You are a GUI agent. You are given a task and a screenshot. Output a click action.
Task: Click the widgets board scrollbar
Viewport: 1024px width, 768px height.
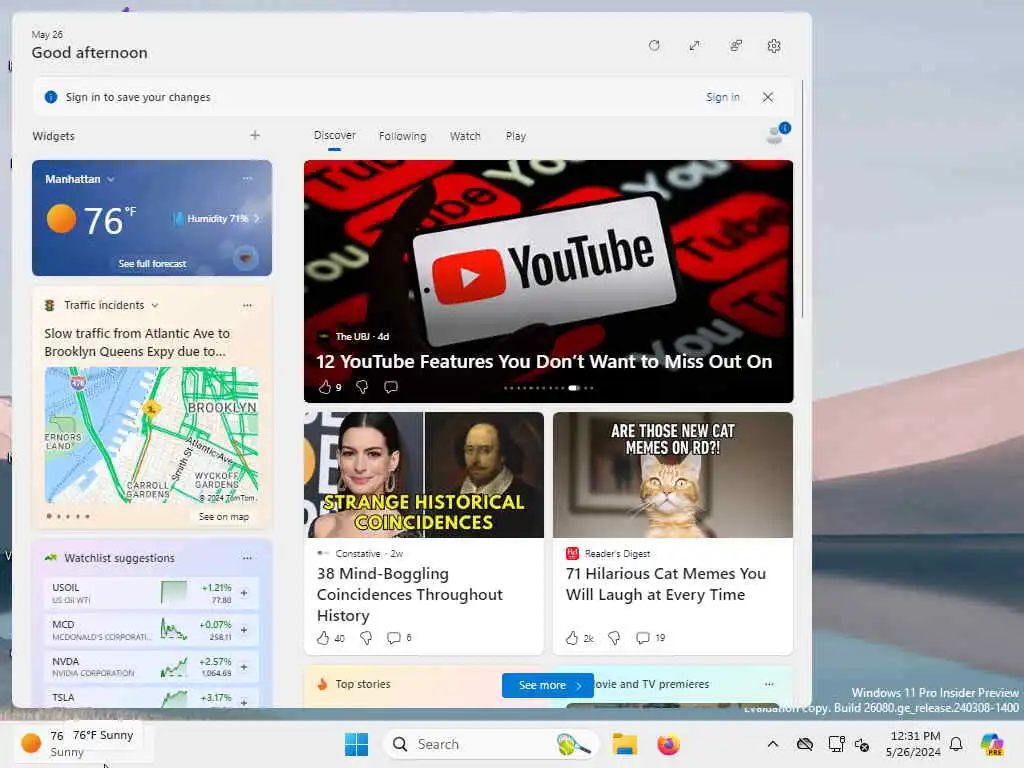(802, 199)
